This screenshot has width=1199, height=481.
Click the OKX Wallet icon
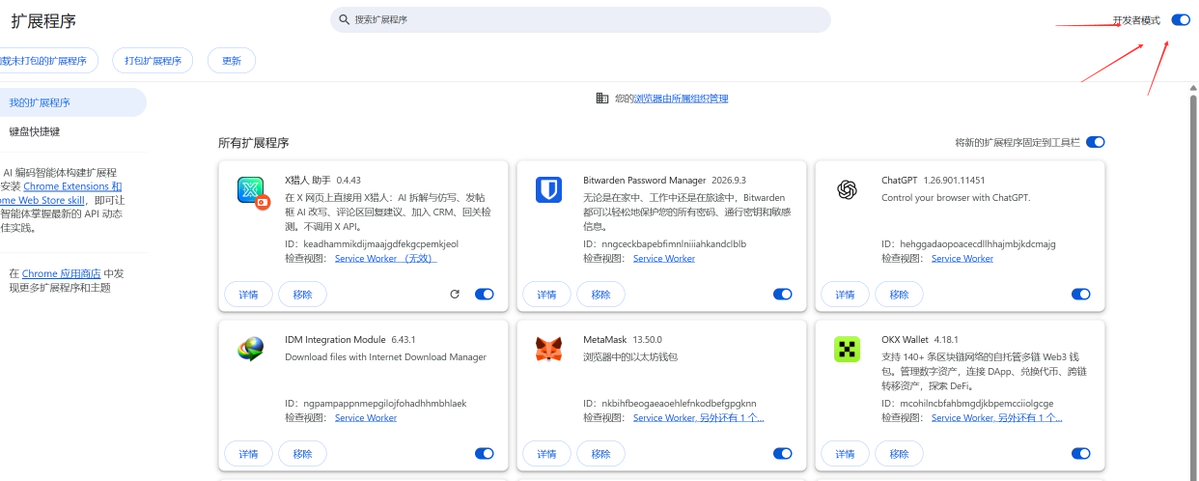(846, 349)
